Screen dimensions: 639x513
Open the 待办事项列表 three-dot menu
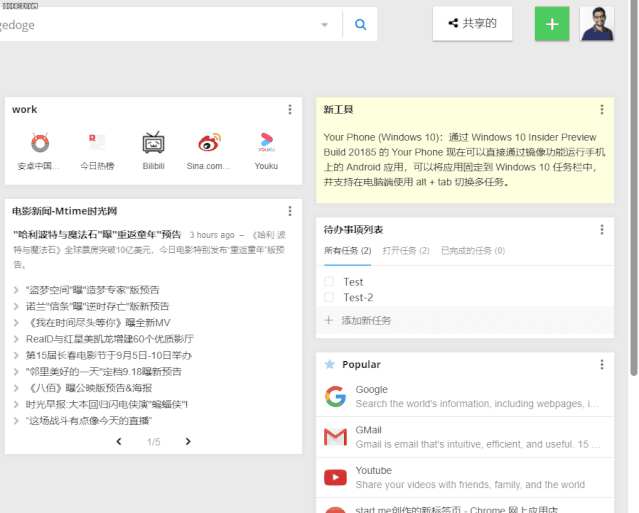coord(602,229)
